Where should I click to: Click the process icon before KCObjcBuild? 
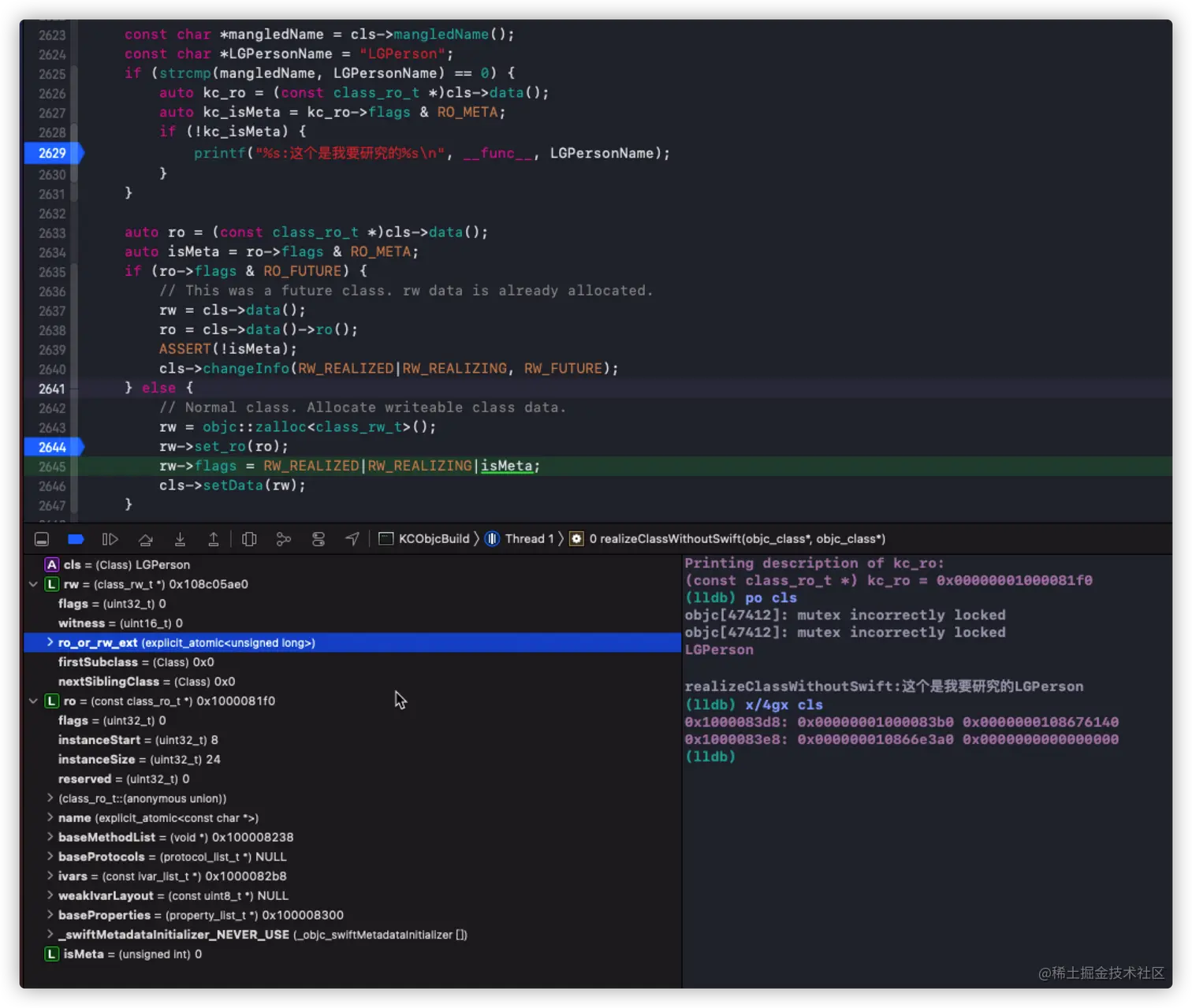pyautogui.click(x=386, y=539)
